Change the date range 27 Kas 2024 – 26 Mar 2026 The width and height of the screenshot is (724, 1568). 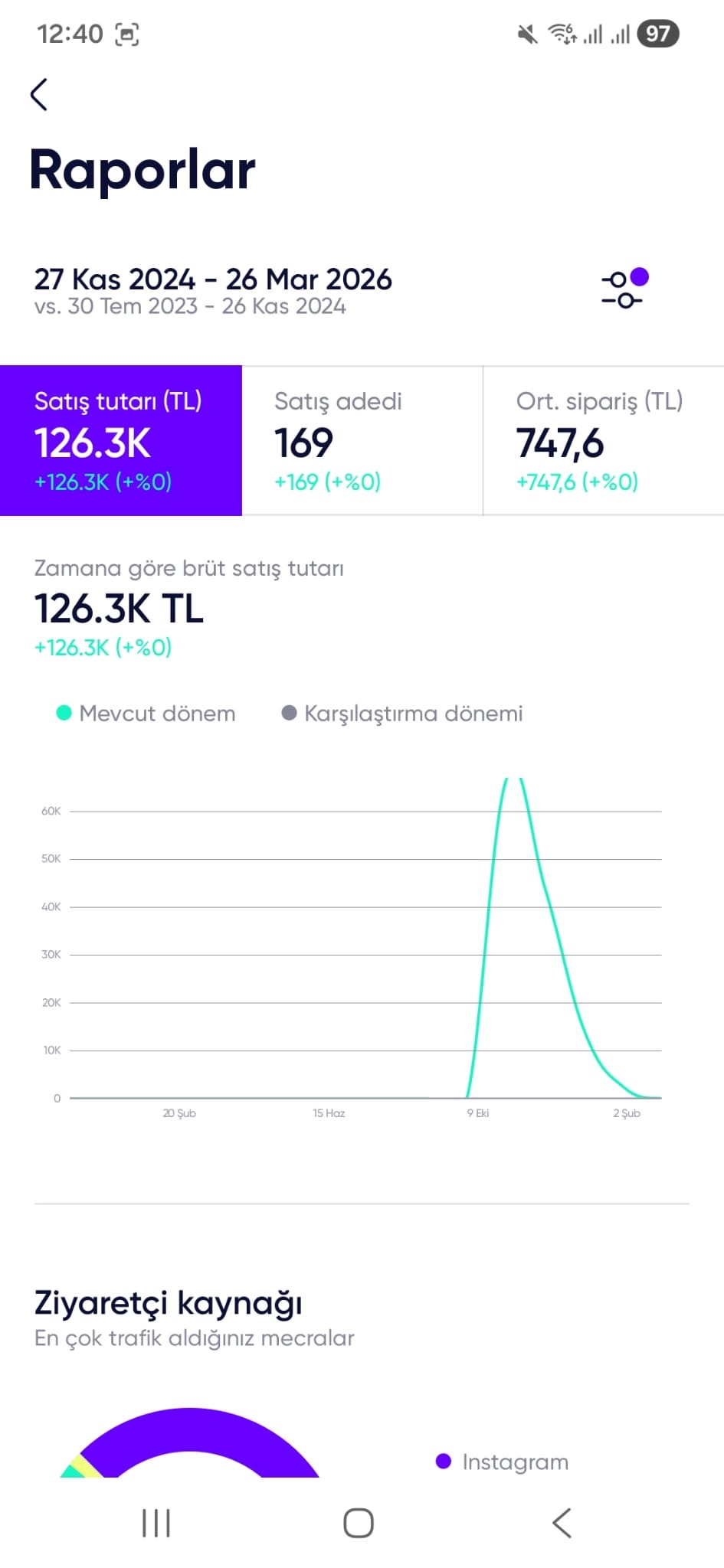click(x=213, y=279)
